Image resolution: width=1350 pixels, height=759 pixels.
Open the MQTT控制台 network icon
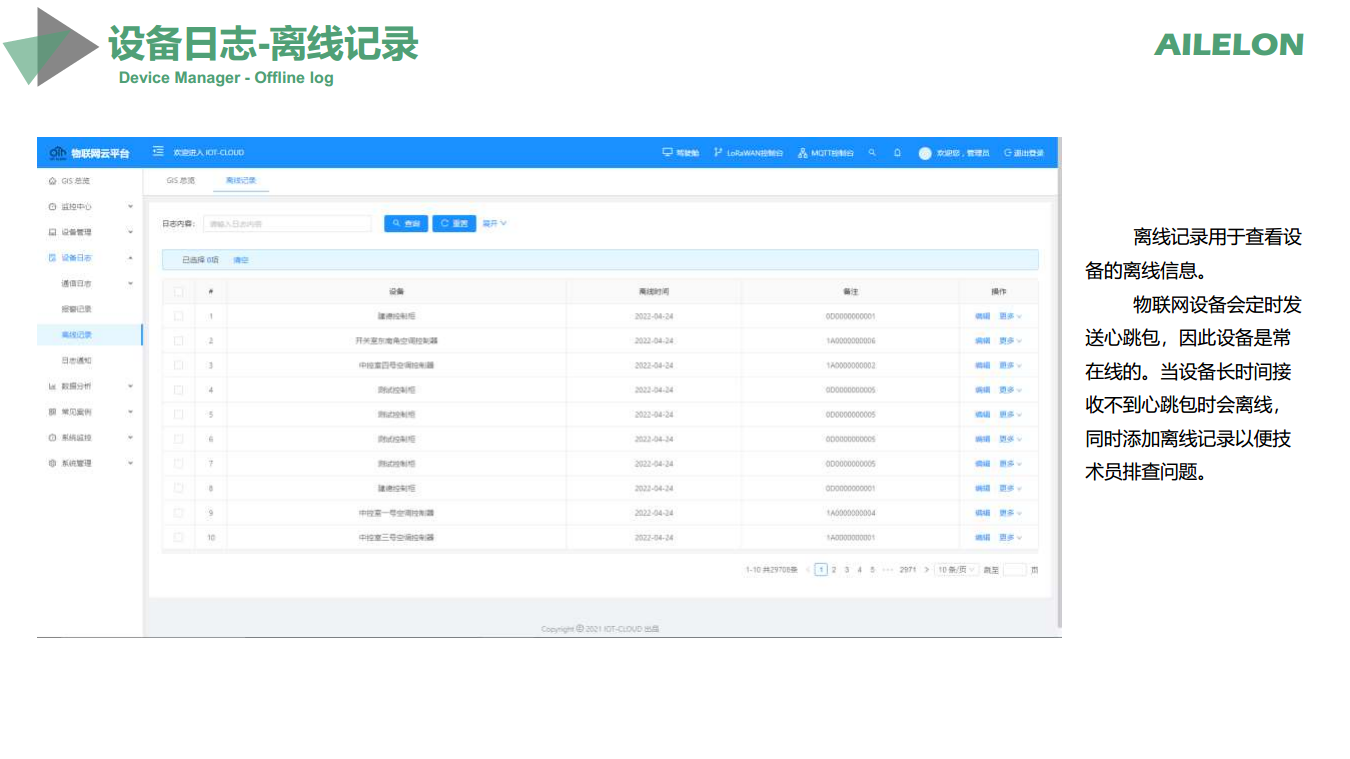[x=803, y=153]
